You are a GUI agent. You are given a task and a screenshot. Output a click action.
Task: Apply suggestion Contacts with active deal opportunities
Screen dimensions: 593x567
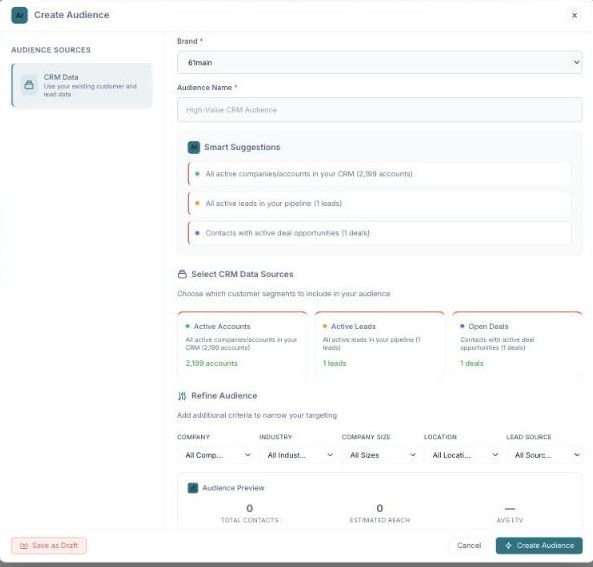pos(379,233)
